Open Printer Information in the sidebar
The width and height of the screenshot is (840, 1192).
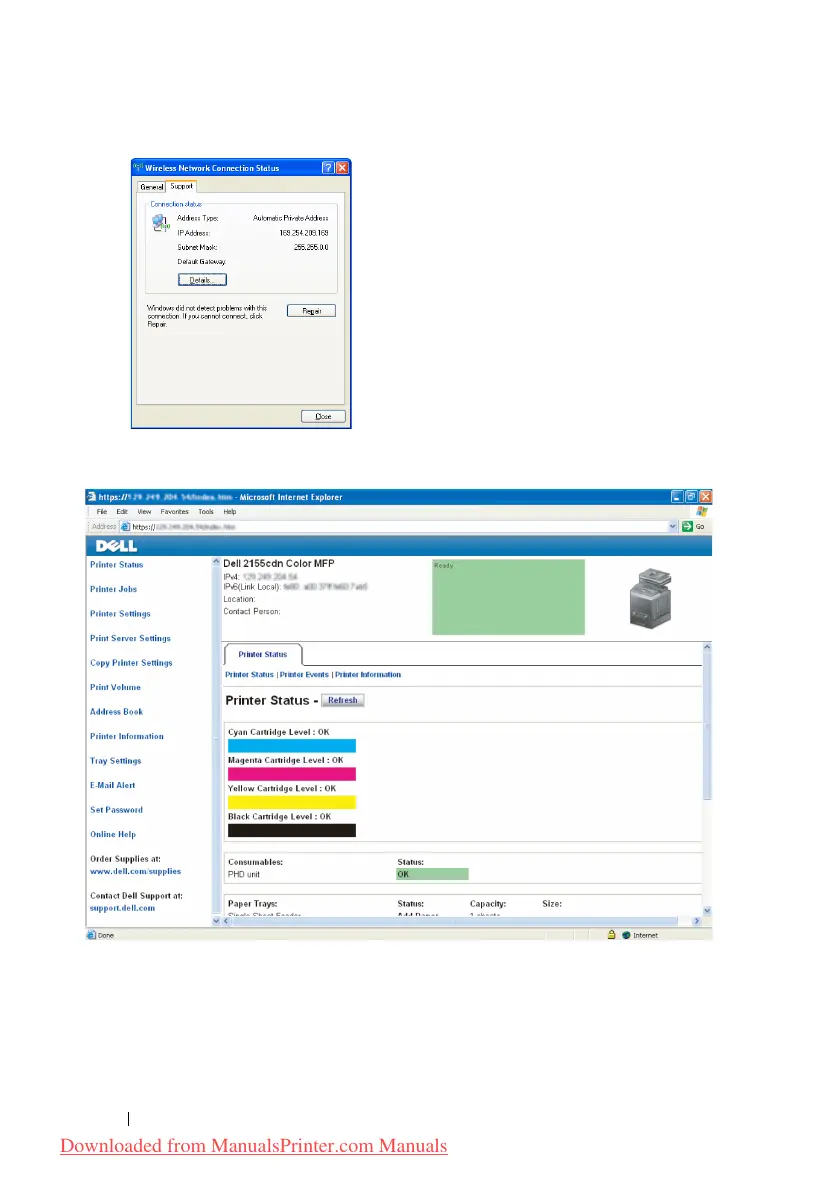pos(127,736)
